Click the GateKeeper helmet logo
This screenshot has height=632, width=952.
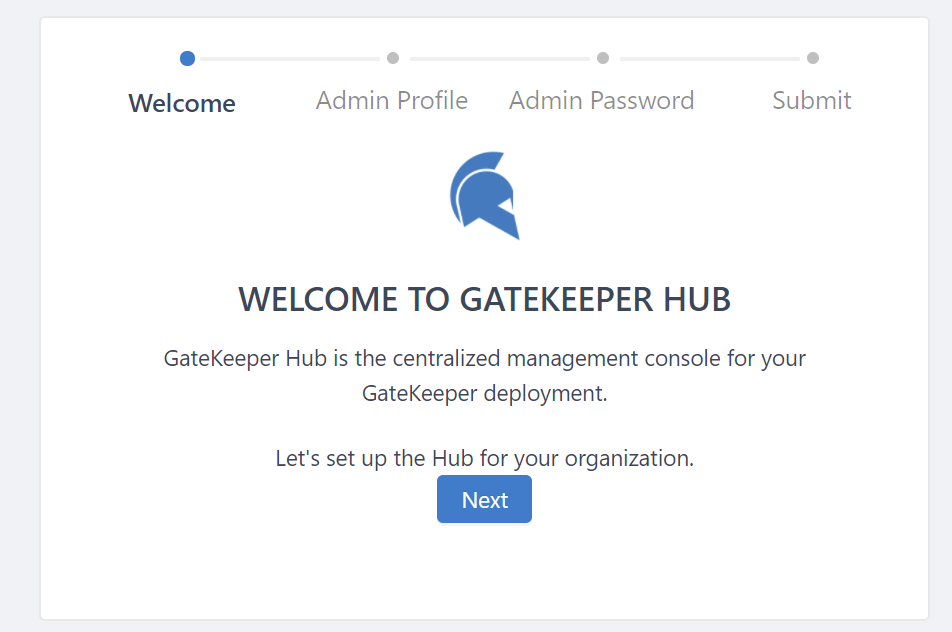pos(485,195)
